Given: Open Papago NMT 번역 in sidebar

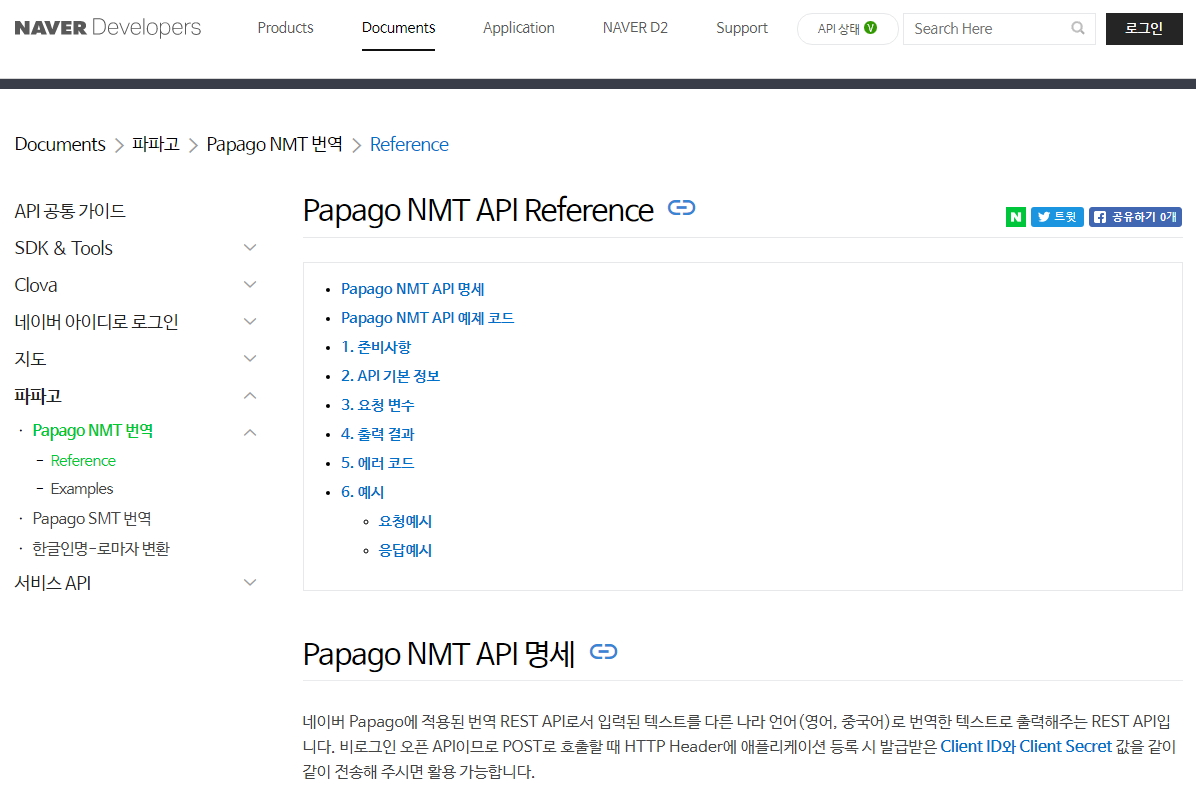Looking at the screenshot, I should point(93,430).
